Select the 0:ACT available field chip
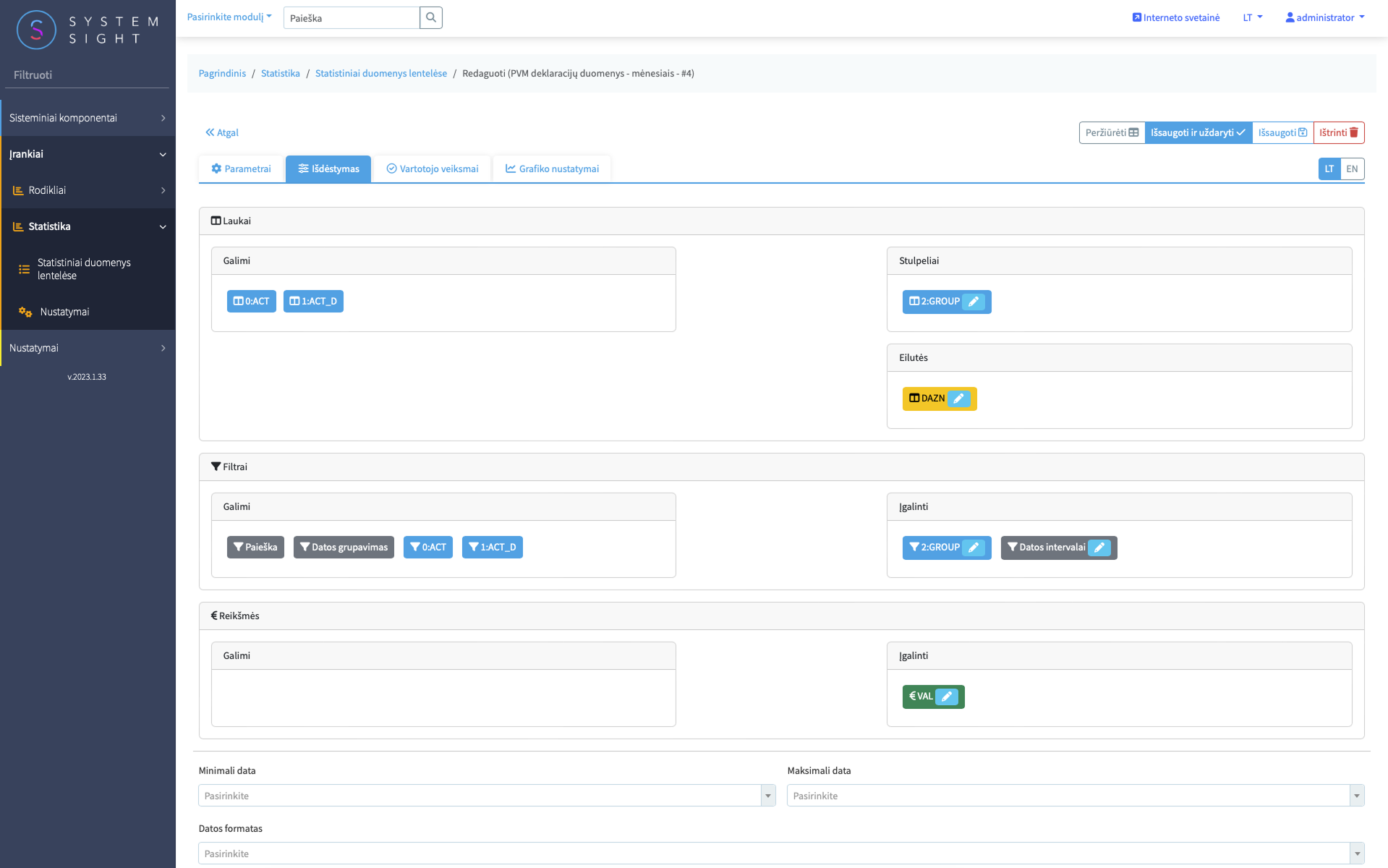The width and height of the screenshot is (1388, 868). coord(252,302)
